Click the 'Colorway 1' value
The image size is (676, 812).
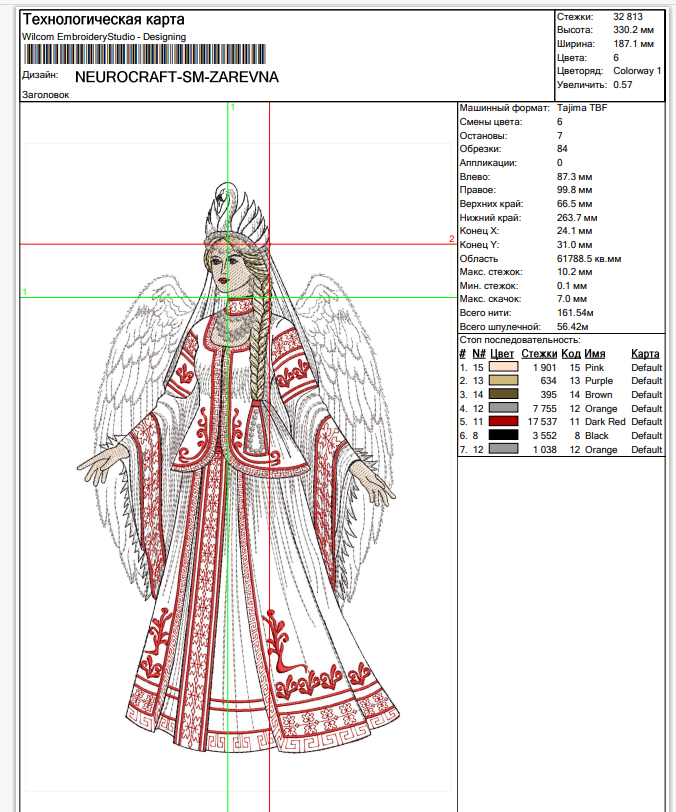[637, 71]
